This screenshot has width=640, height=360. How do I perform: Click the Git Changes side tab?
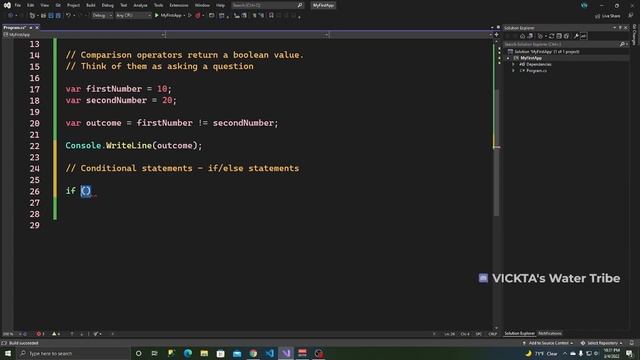click(x=634, y=35)
